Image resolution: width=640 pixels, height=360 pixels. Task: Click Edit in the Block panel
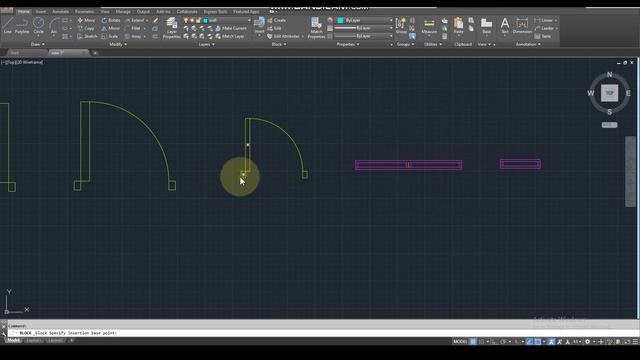pyautogui.click(x=274, y=28)
